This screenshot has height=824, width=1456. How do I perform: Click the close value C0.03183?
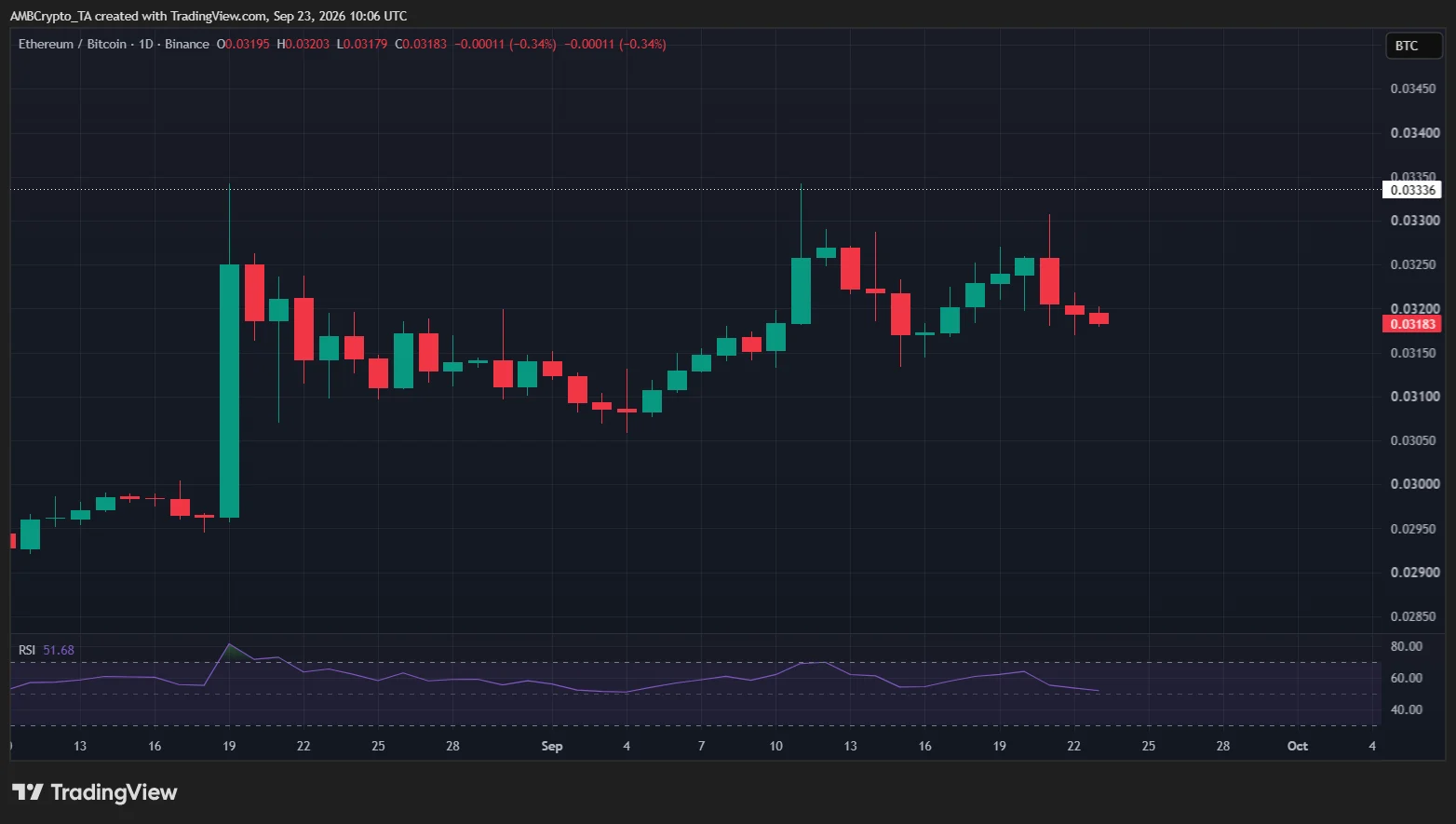click(x=421, y=44)
